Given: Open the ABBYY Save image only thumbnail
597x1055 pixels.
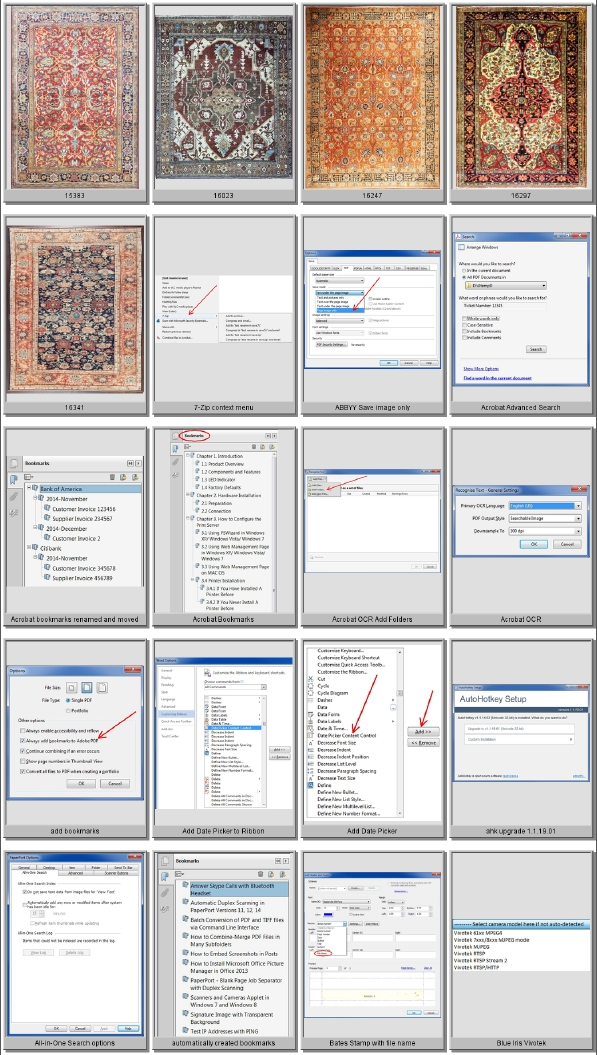Looking at the screenshot, I should click(372, 309).
